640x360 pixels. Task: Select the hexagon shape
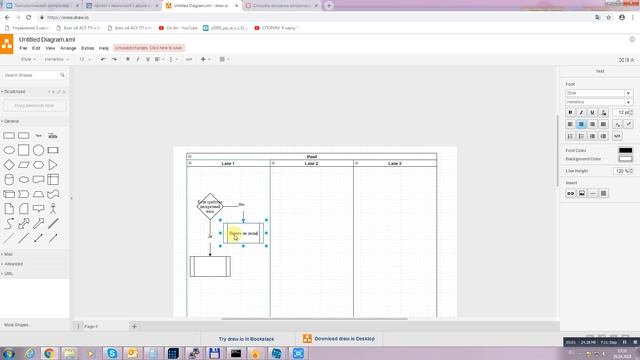click(x=38, y=165)
